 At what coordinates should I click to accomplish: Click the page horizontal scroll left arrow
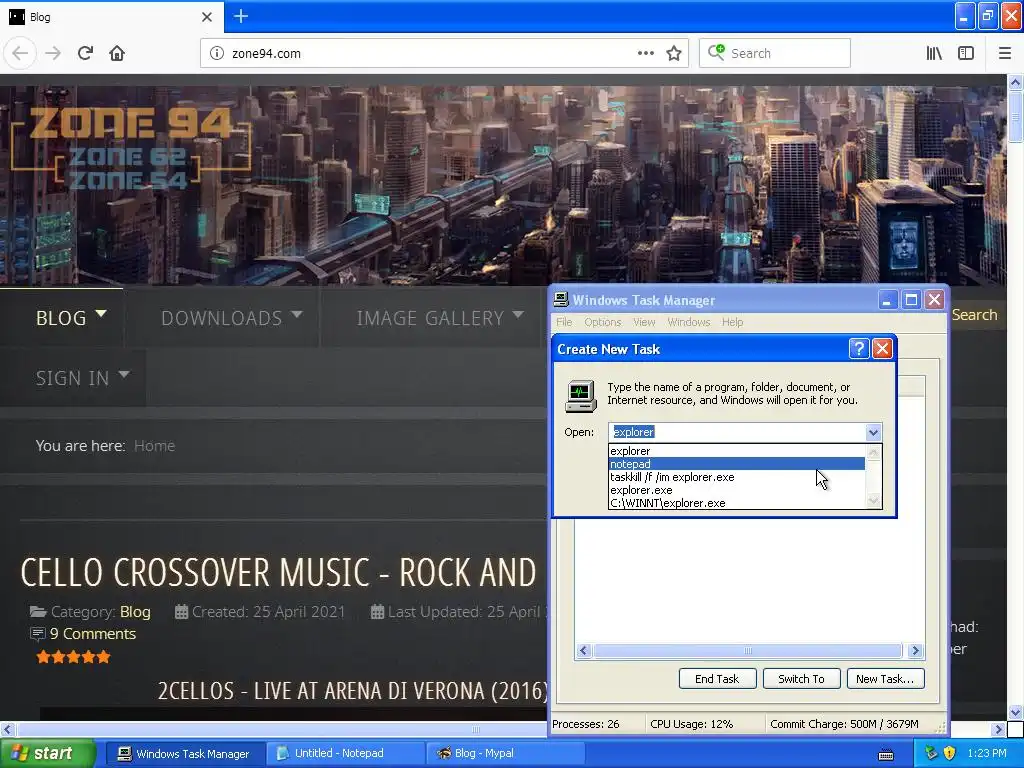tap(7, 729)
